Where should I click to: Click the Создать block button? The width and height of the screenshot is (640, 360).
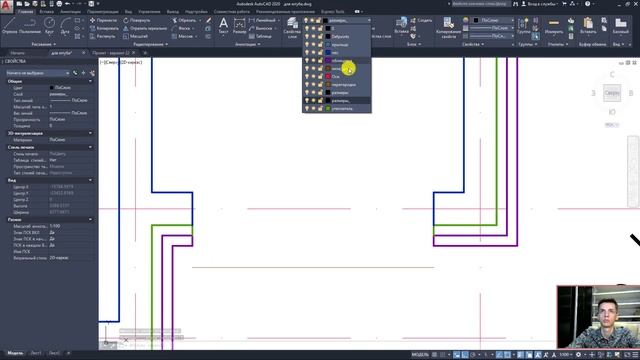click(421, 20)
